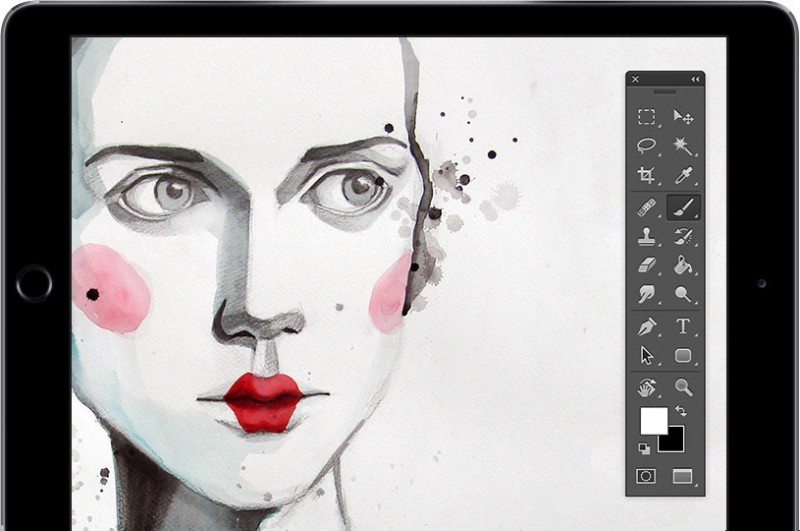The image size is (800, 531).
Task: Open the white foreground color swatch
Action: pyautogui.click(x=651, y=419)
